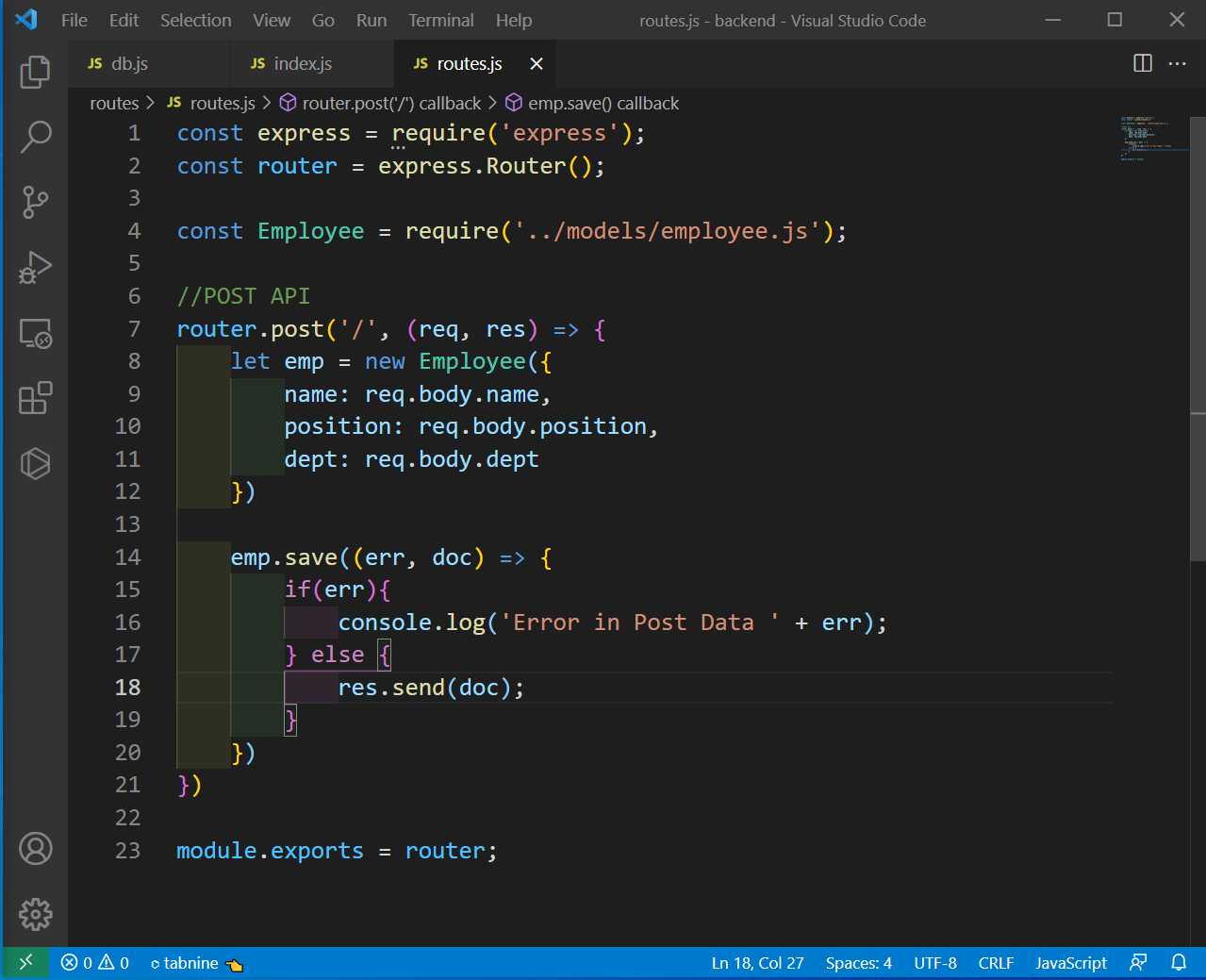The height and width of the screenshot is (980, 1206).
Task: Open the Remote Explorer view
Action: [35, 333]
